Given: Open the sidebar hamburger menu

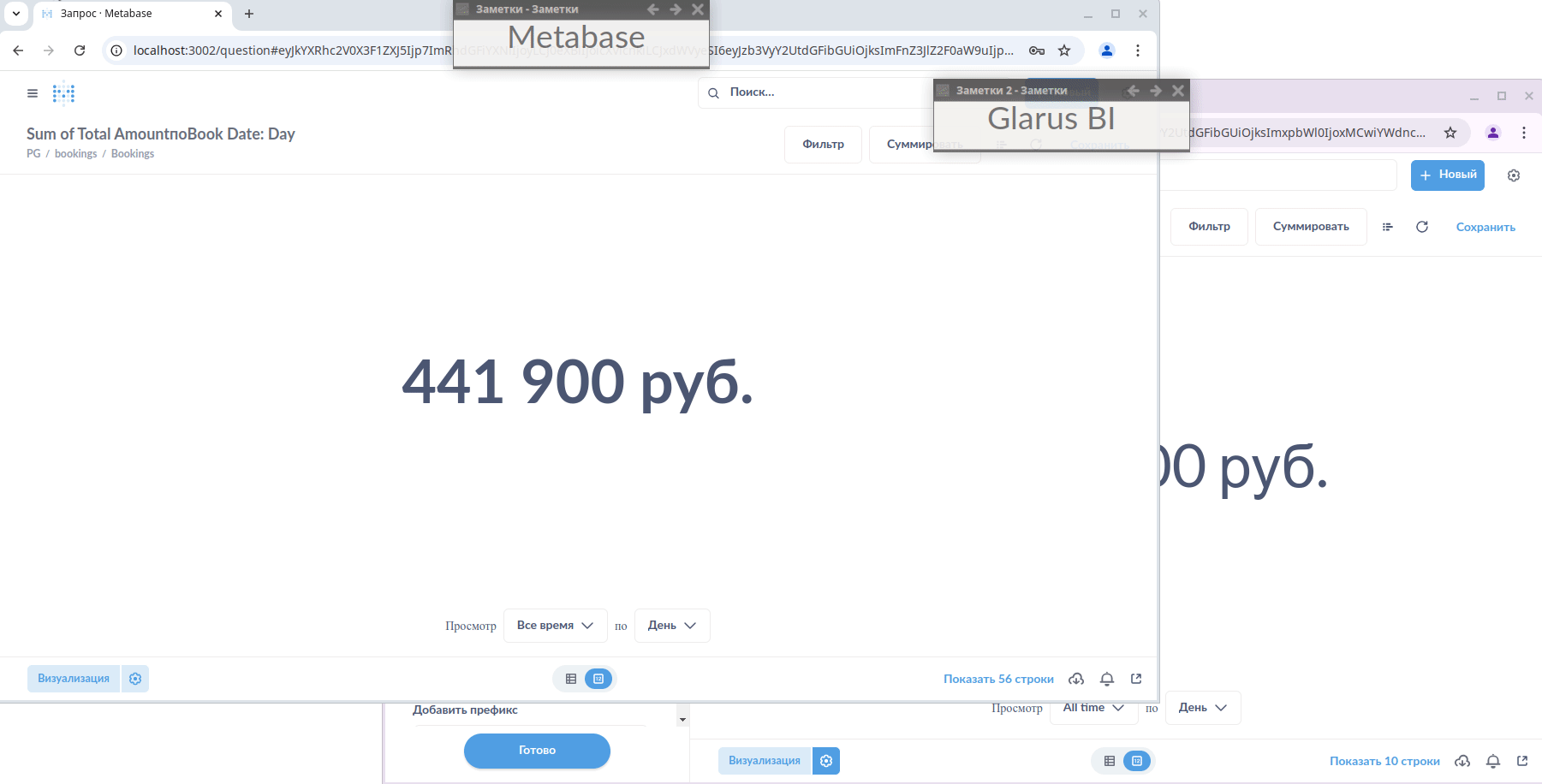Looking at the screenshot, I should coord(33,93).
